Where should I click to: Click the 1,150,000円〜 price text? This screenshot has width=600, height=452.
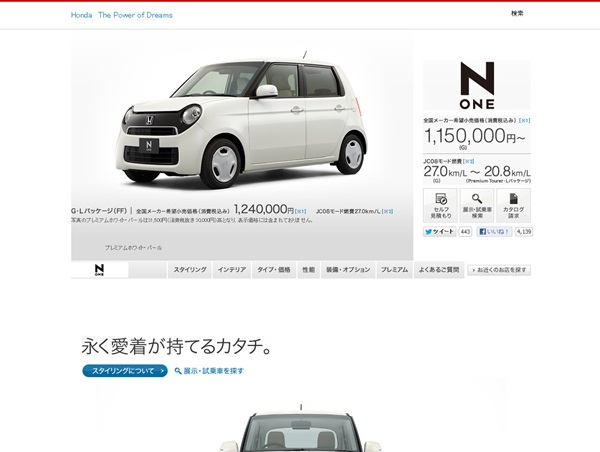click(x=475, y=136)
